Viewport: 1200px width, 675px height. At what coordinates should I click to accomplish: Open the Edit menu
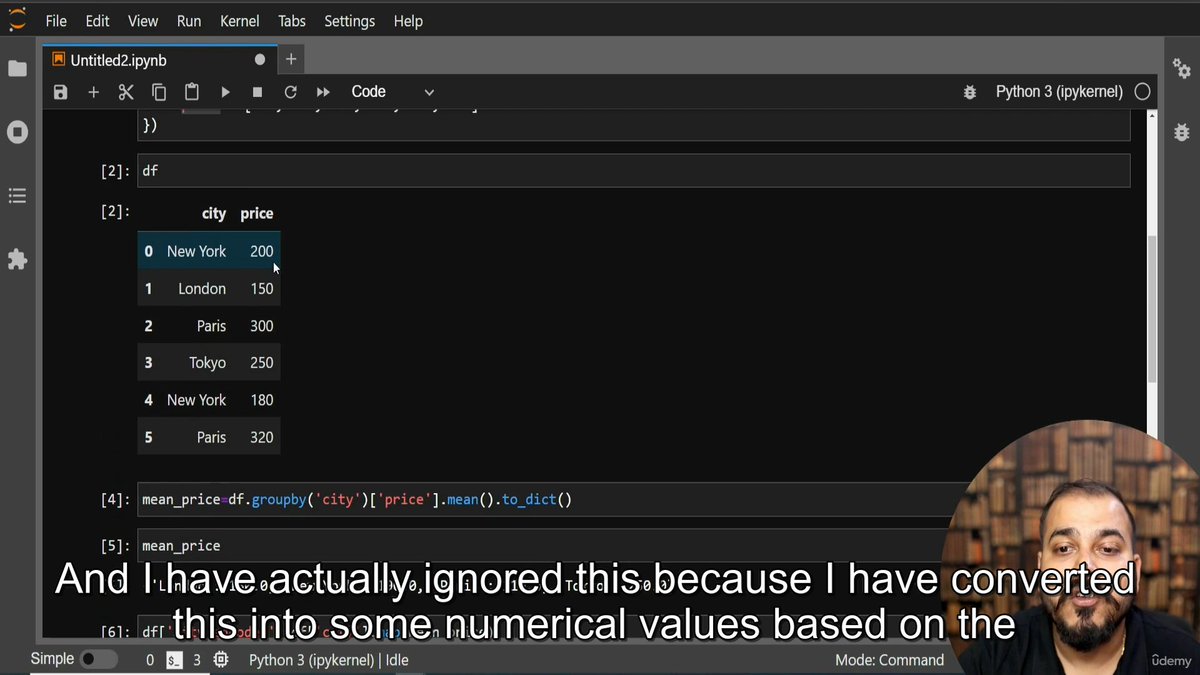click(x=97, y=21)
